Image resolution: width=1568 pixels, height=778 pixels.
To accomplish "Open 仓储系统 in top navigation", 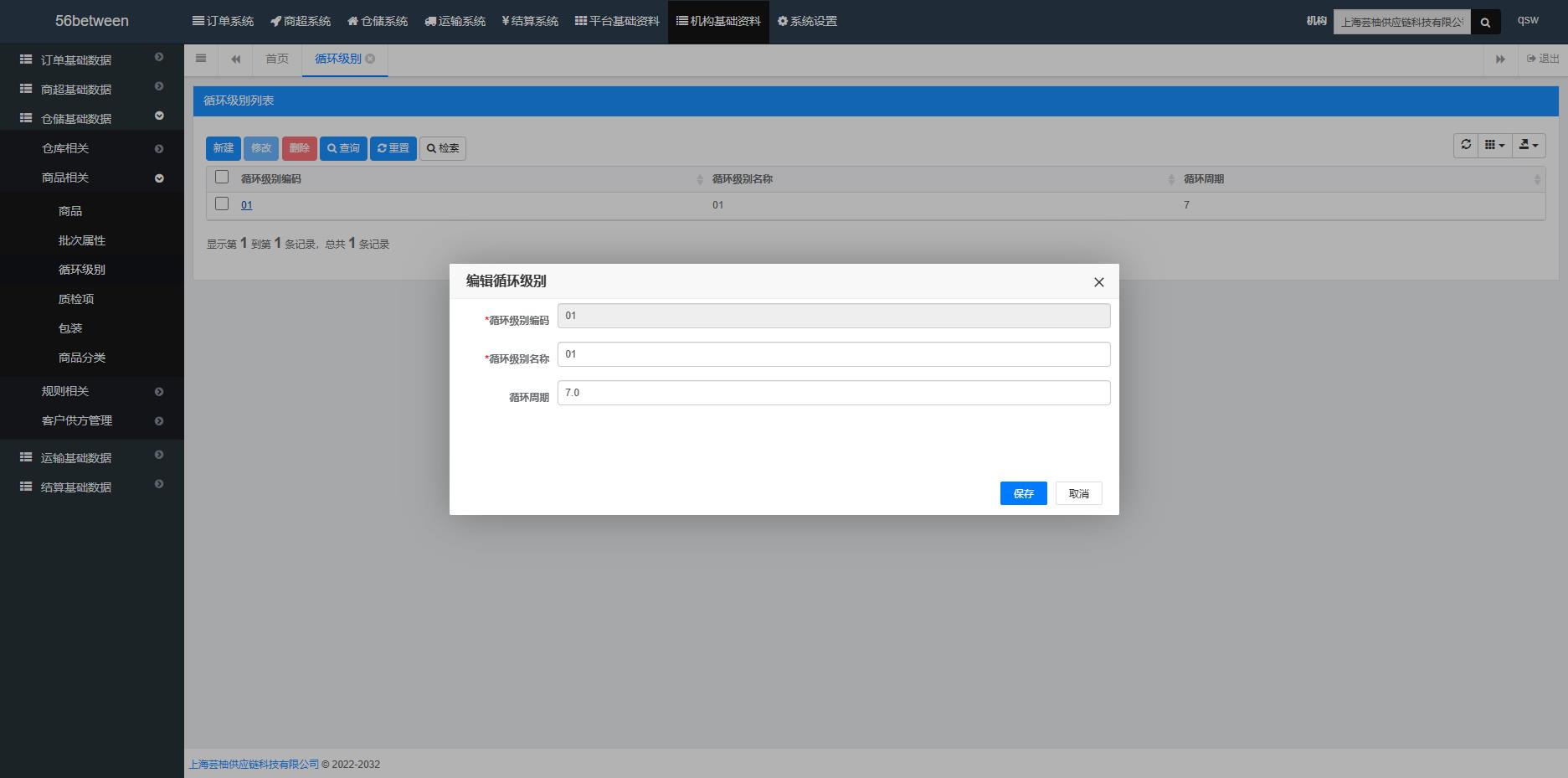I will 378,21.
